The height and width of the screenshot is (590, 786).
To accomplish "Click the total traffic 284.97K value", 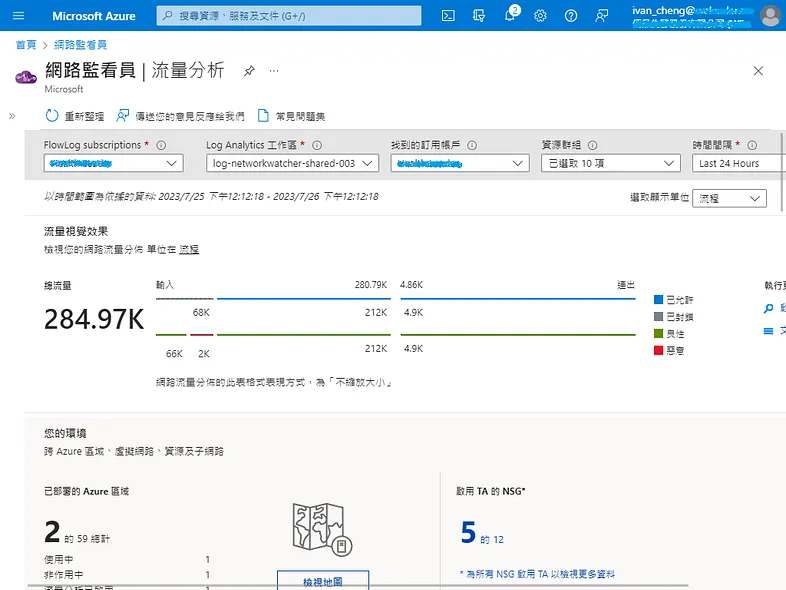I will [94, 319].
